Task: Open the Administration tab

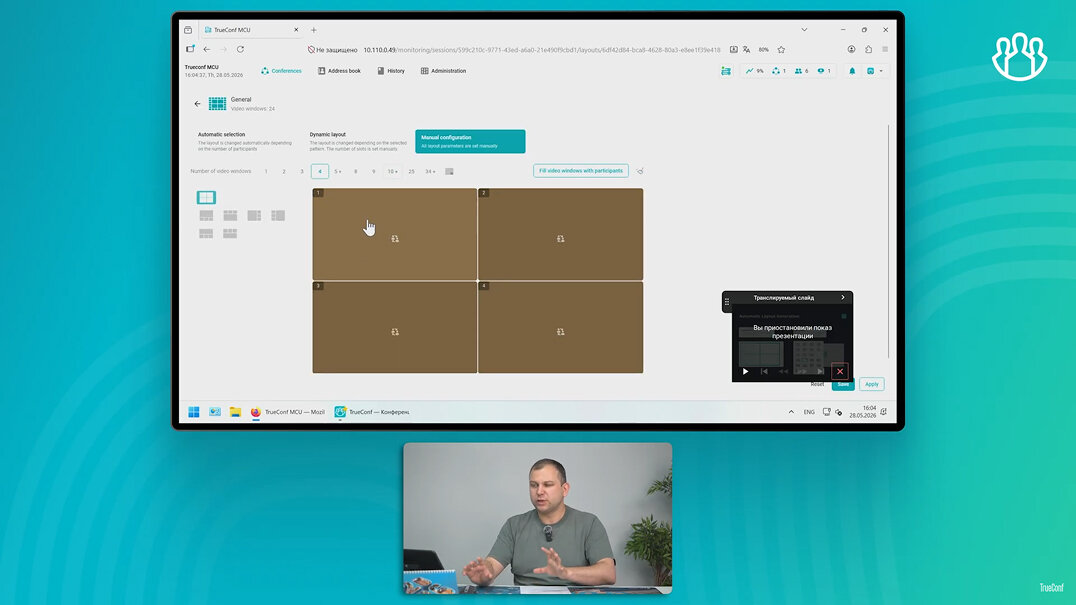Action: click(x=443, y=71)
